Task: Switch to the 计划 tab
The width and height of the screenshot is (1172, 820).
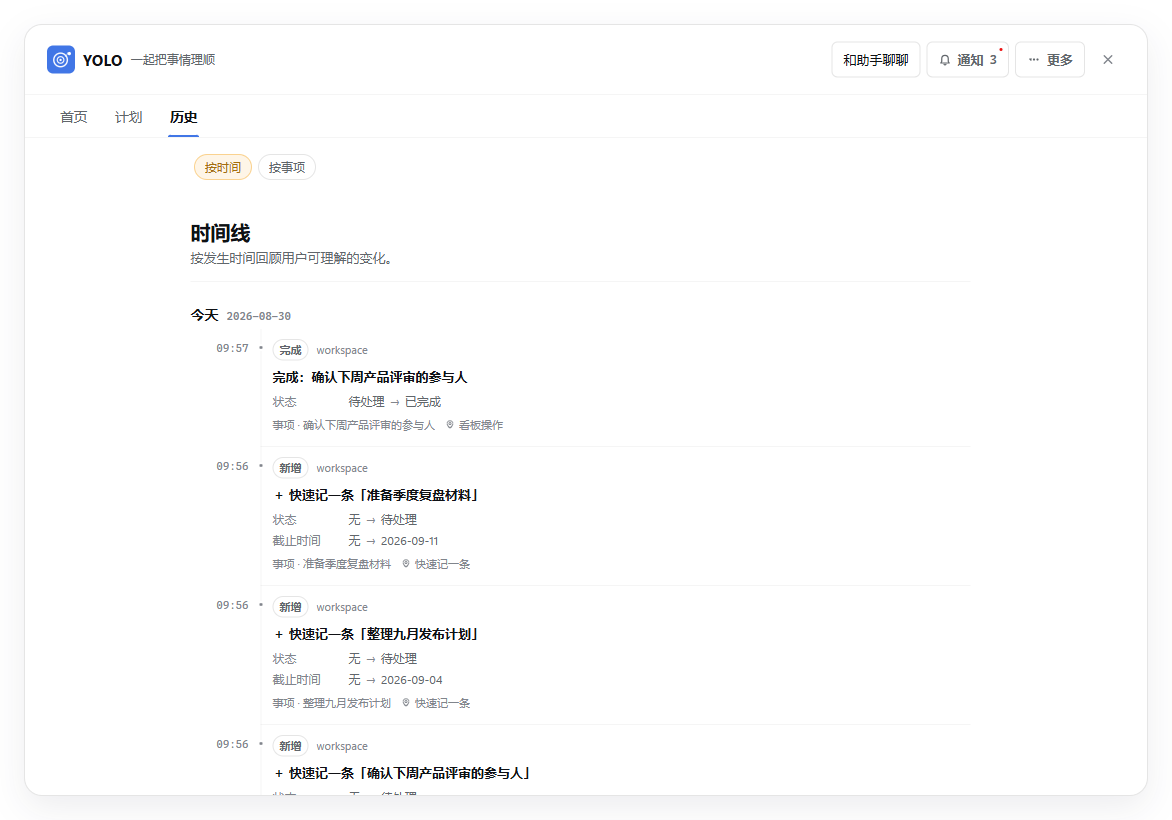Action: pos(129,117)
